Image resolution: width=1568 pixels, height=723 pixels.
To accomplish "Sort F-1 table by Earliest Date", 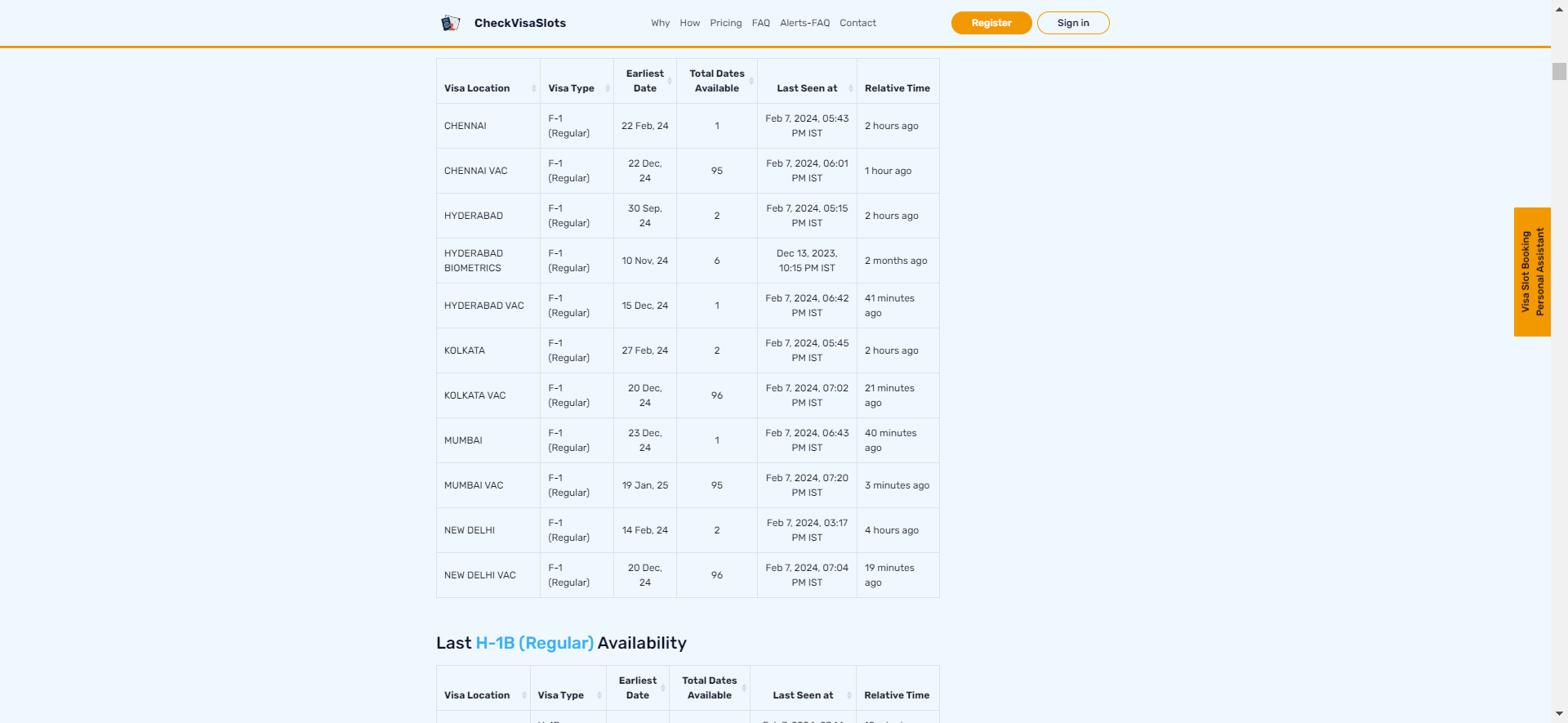I will pos(645,81).
